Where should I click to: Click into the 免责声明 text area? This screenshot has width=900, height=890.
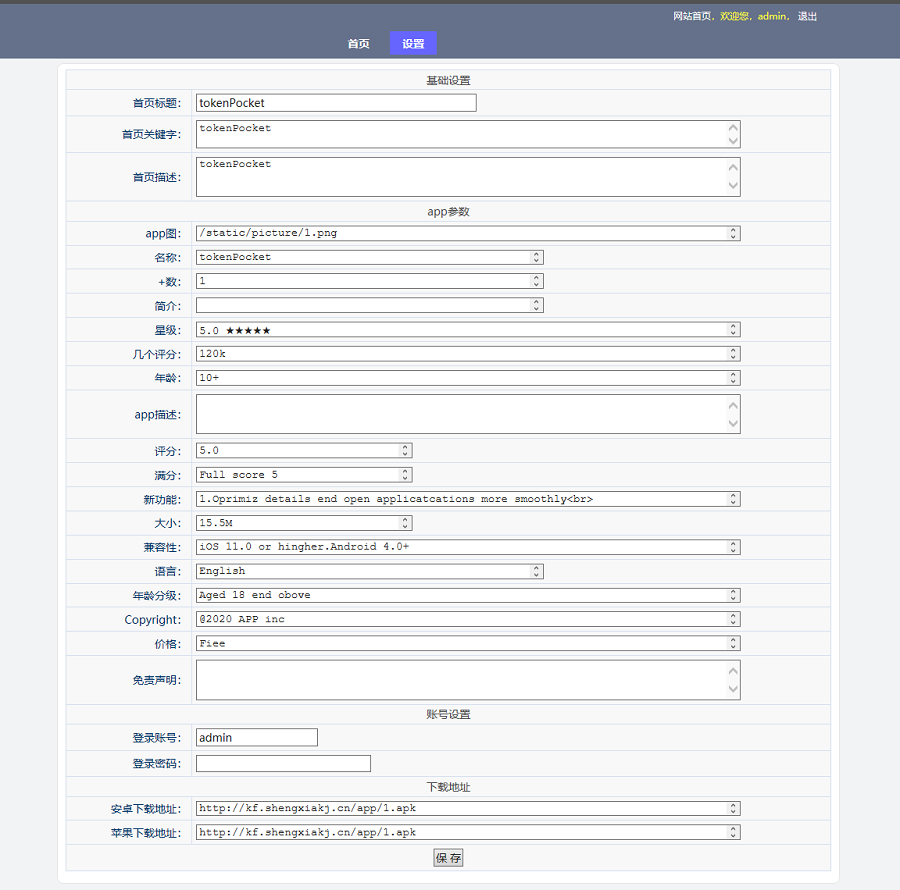click(468, 680)
